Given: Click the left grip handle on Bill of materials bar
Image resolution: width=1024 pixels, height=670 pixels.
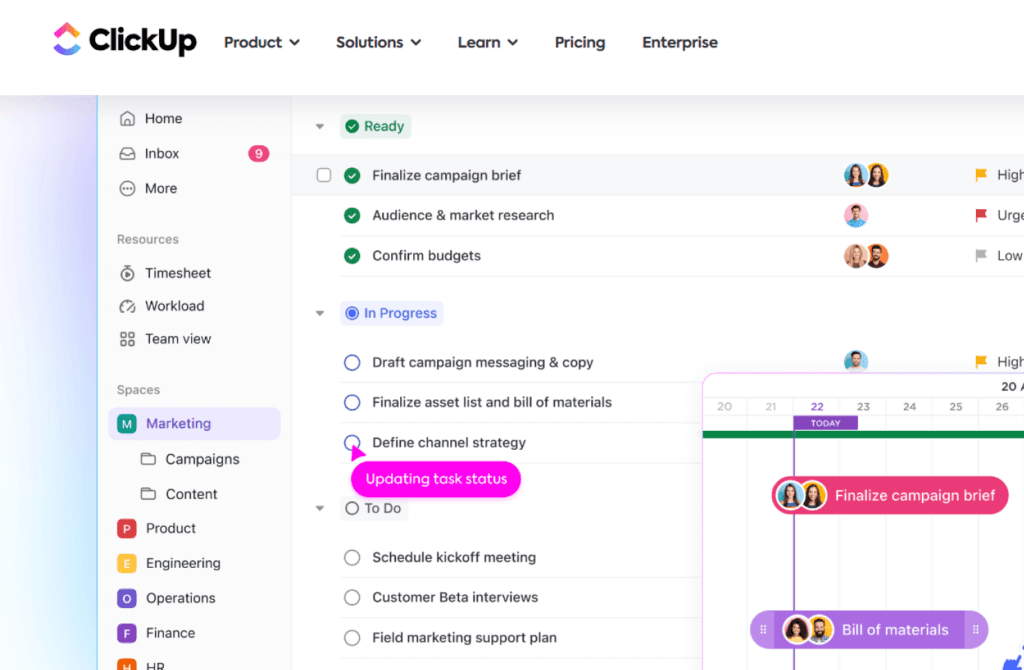Looking at the screenshot, I should tap(763, 630).
